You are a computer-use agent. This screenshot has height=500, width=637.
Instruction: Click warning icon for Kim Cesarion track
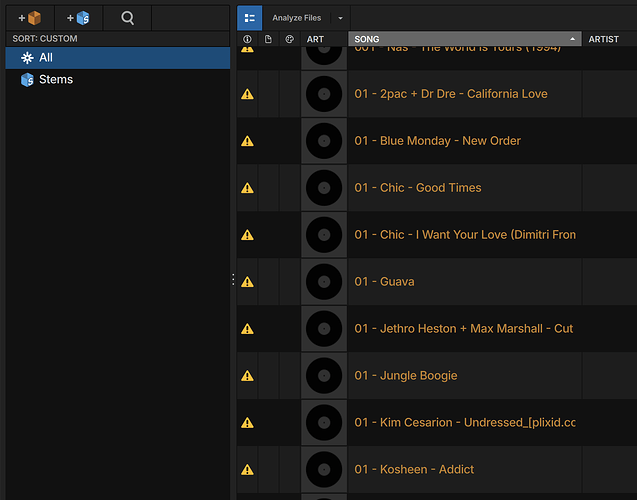247,423
